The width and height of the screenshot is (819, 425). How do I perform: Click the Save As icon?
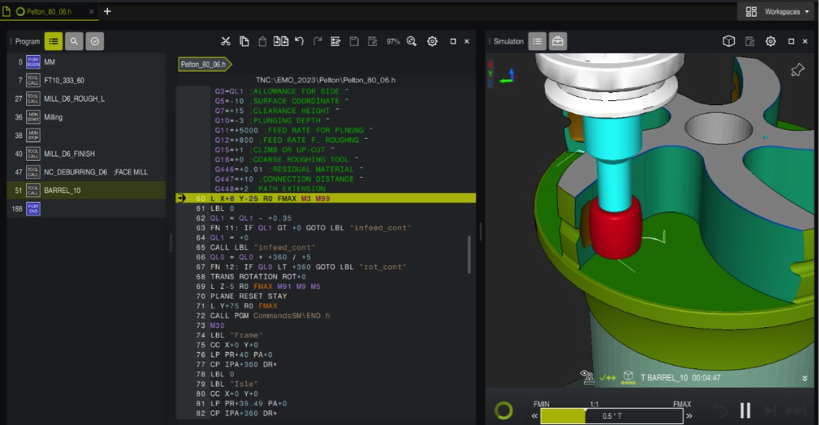click(x=372, y=41)
